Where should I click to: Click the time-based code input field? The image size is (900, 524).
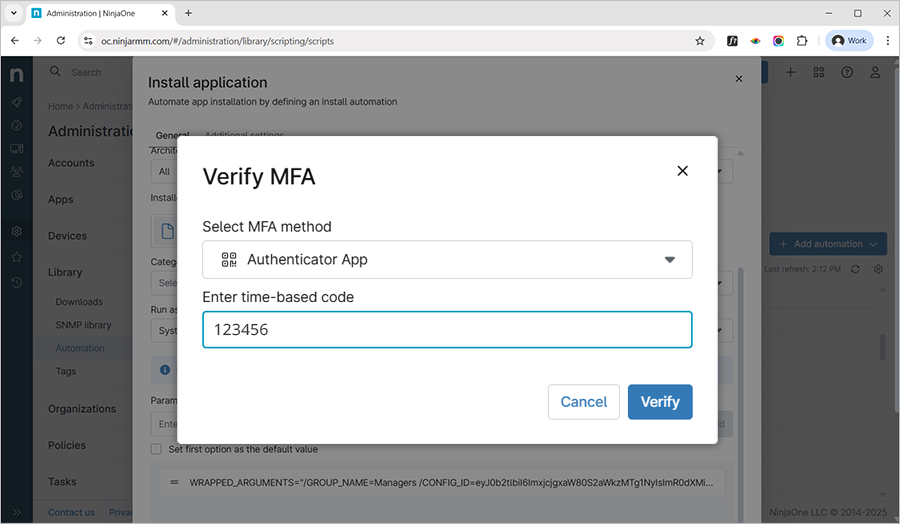(x=447, y=330)
